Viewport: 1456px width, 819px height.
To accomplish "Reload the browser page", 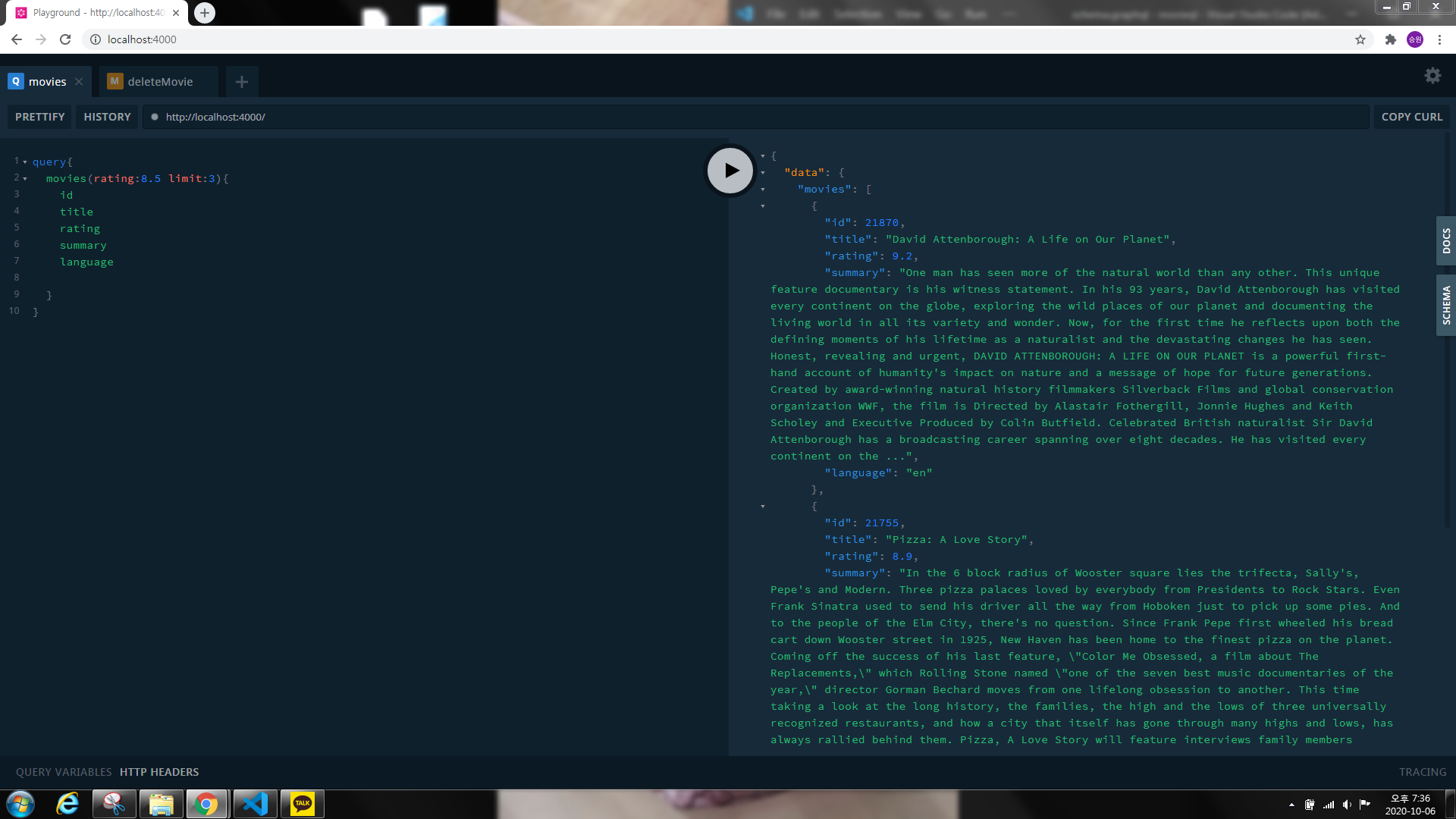I will click(65, 39).
